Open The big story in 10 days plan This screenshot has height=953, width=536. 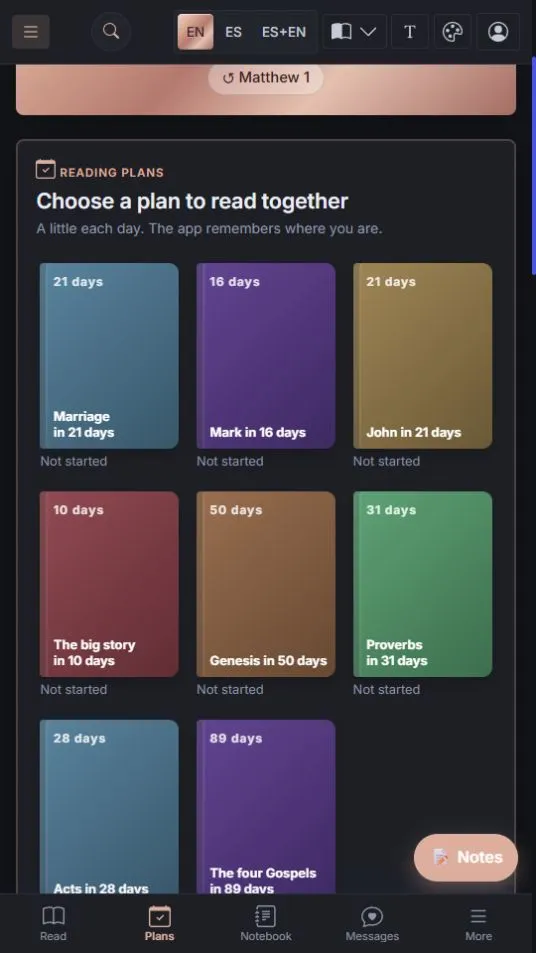pyautogui.click(x=109, y=584)
